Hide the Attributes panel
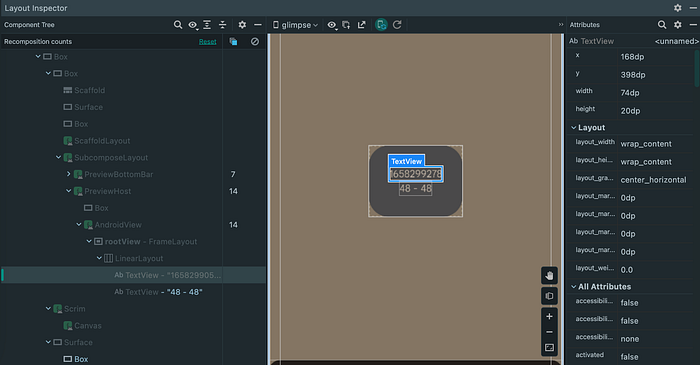This screenshot has width=700, height=365. pos(693,25)
